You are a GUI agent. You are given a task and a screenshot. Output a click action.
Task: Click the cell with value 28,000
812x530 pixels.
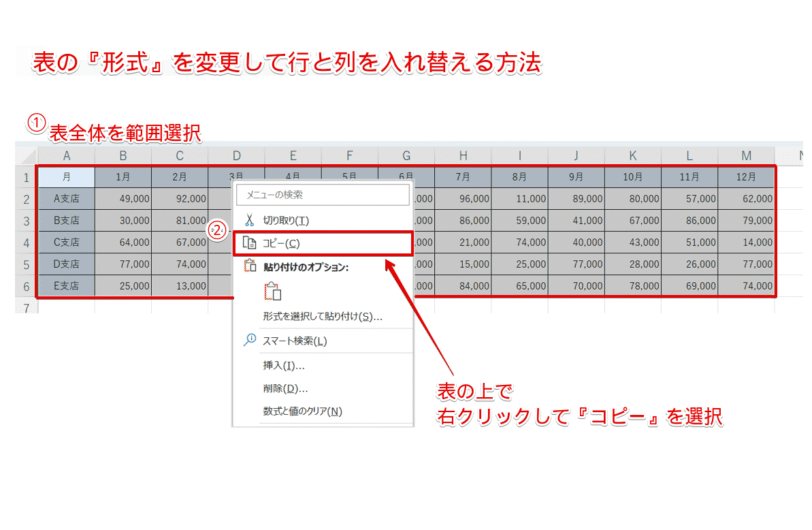[x=633, y=264]
